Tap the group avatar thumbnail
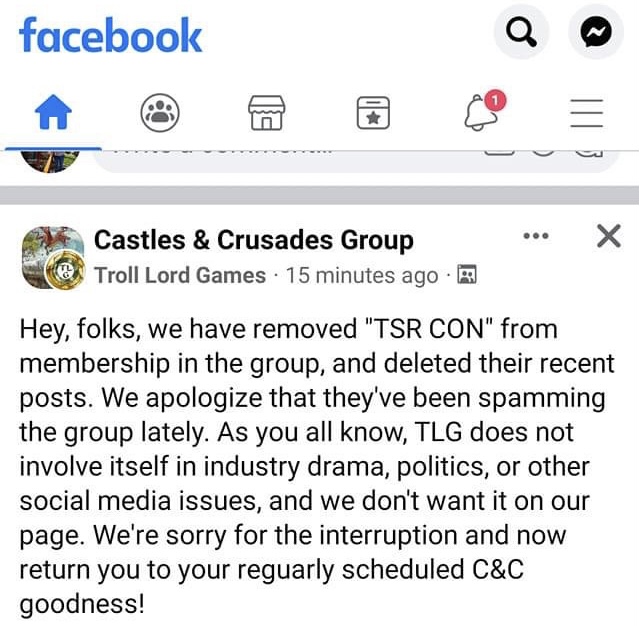 (x=48, y=256)
